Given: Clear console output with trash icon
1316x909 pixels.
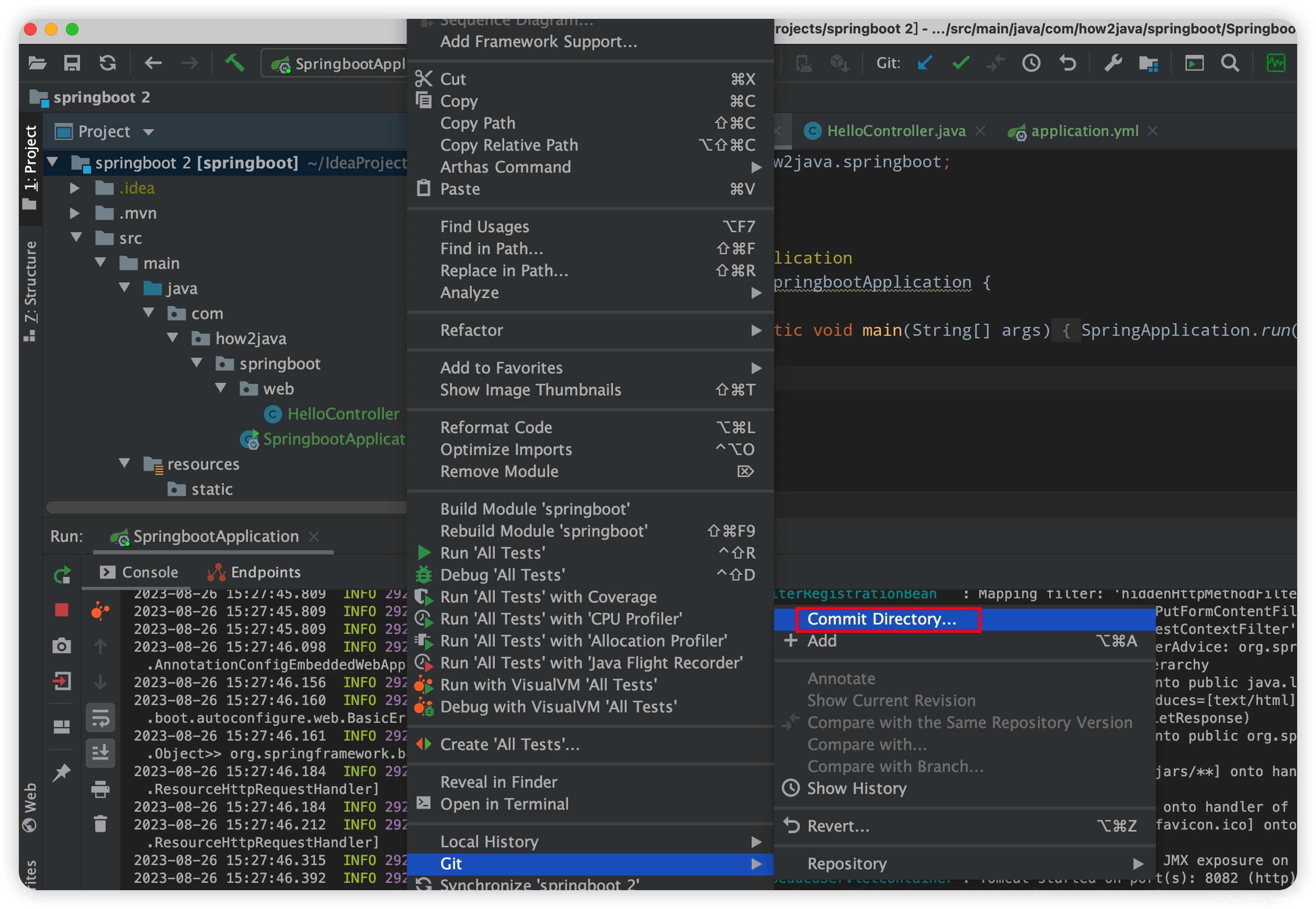Looking at the screenshot, I should [100, 824].
